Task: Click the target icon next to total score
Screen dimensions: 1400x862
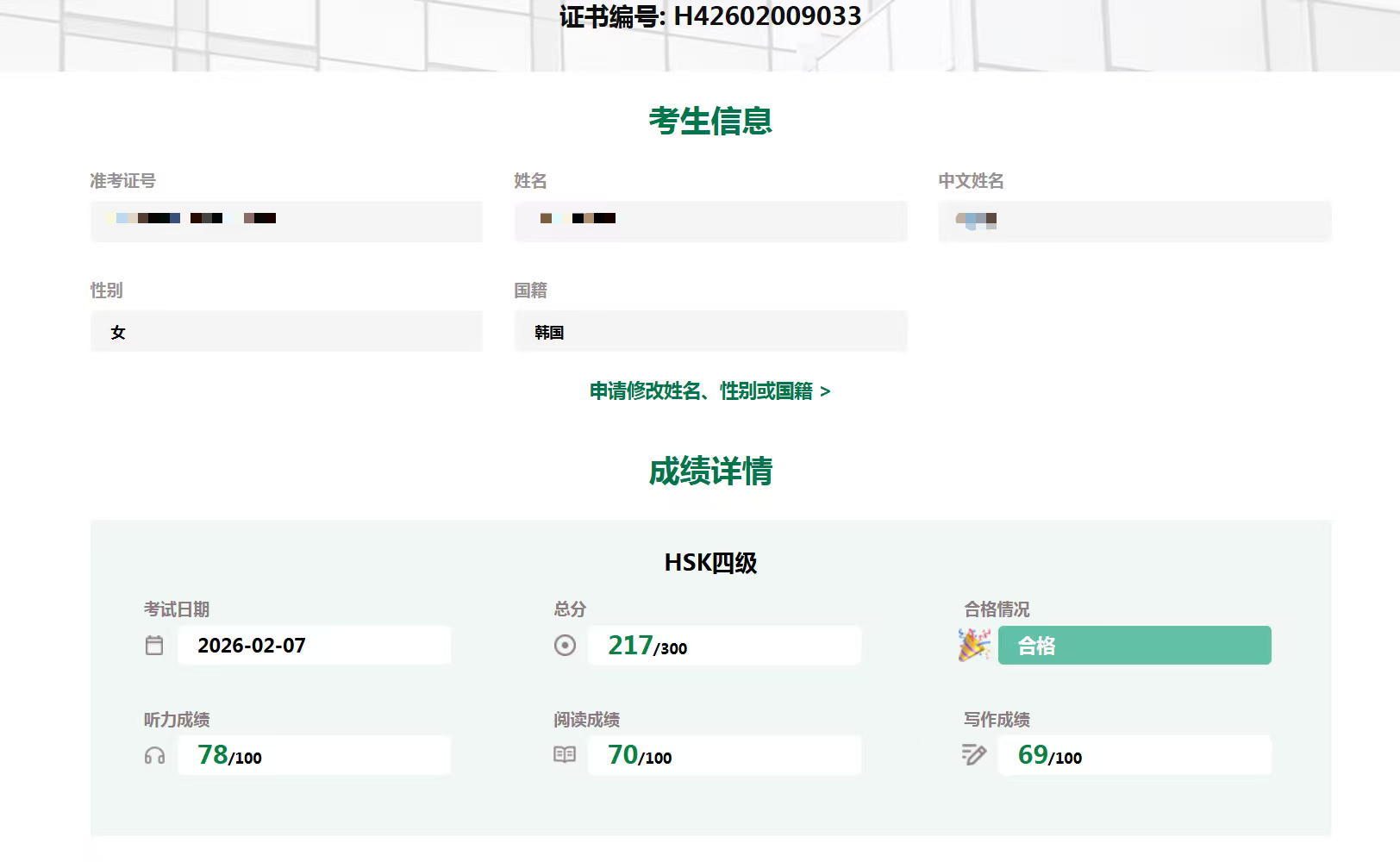Action: (565, 646)
